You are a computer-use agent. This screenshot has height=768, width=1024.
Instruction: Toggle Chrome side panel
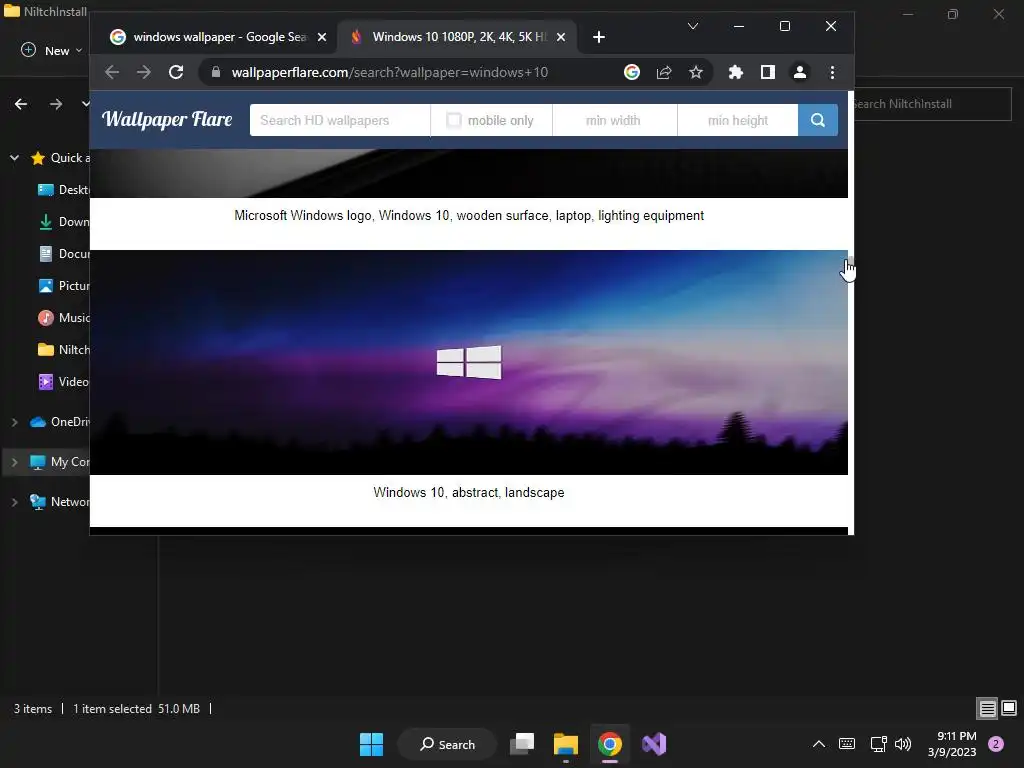pos(767,72)
